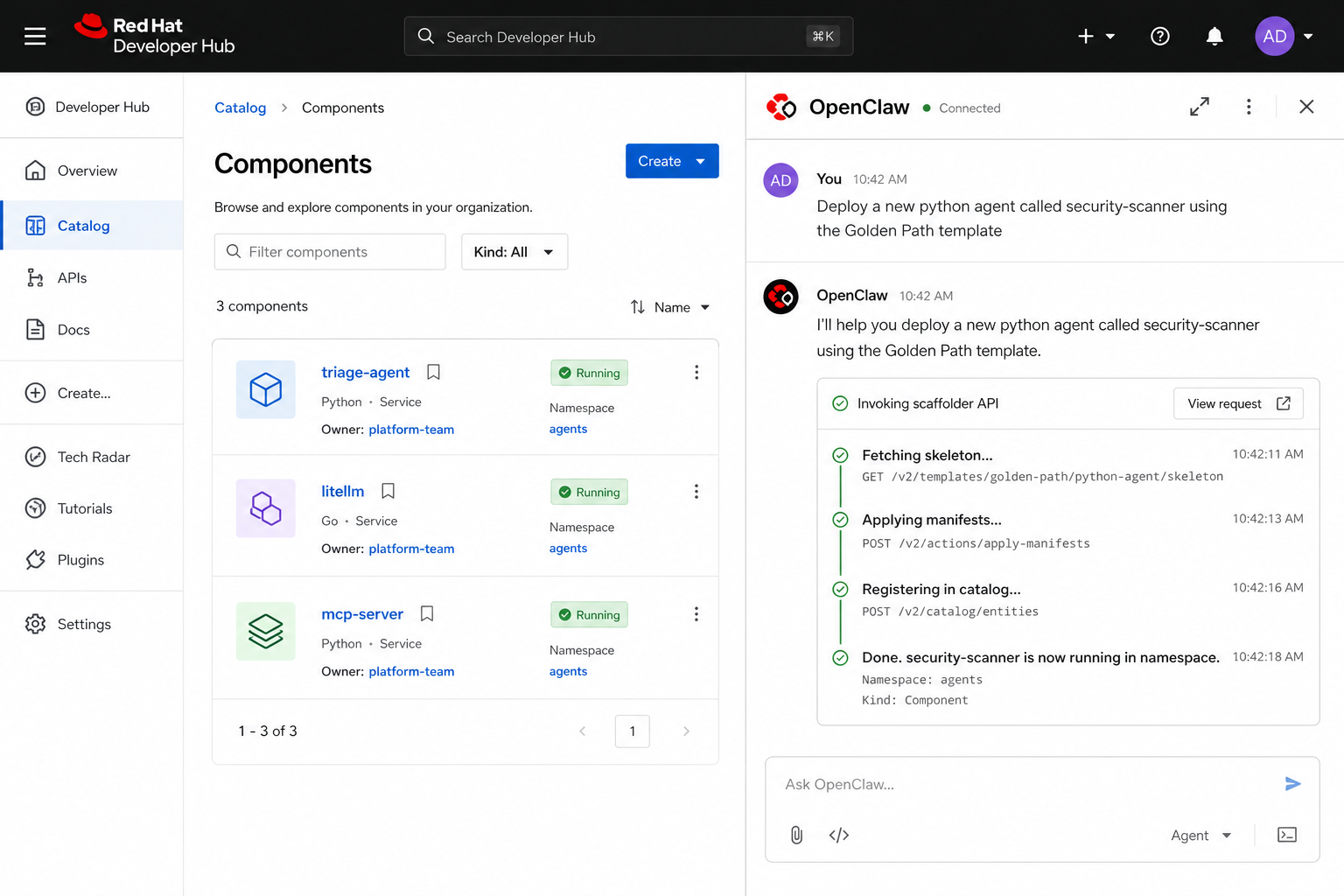Open the litellm component link
Screen dimensions: 1344x896
pos(342,491)
